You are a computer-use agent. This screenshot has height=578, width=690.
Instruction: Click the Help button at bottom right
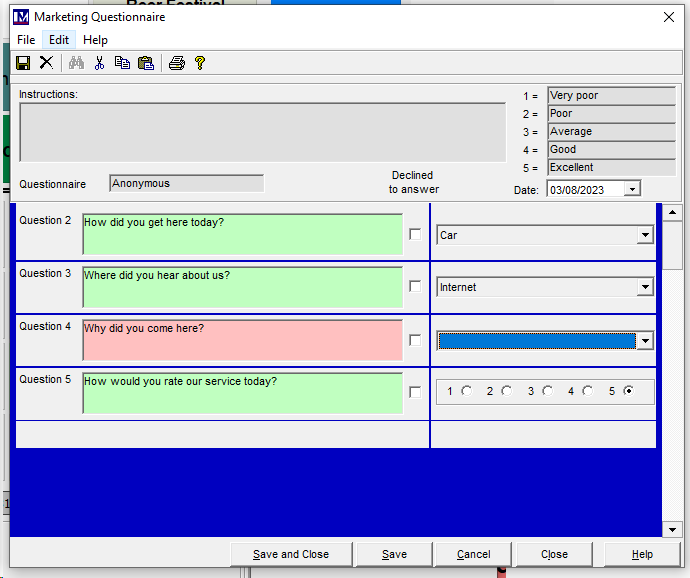tap(642, 554)
